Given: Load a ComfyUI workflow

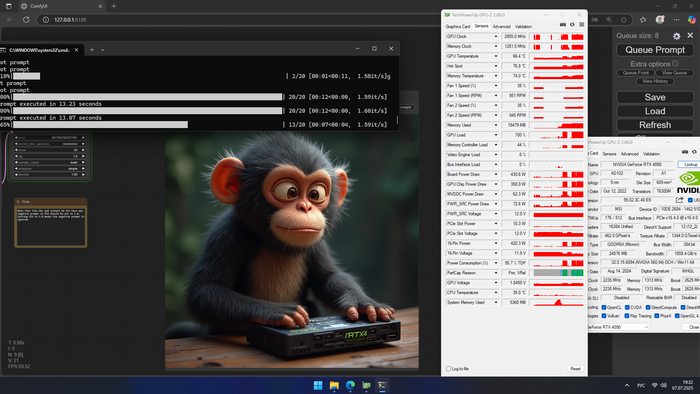Looking at the screenshot, I should (655, 111).
